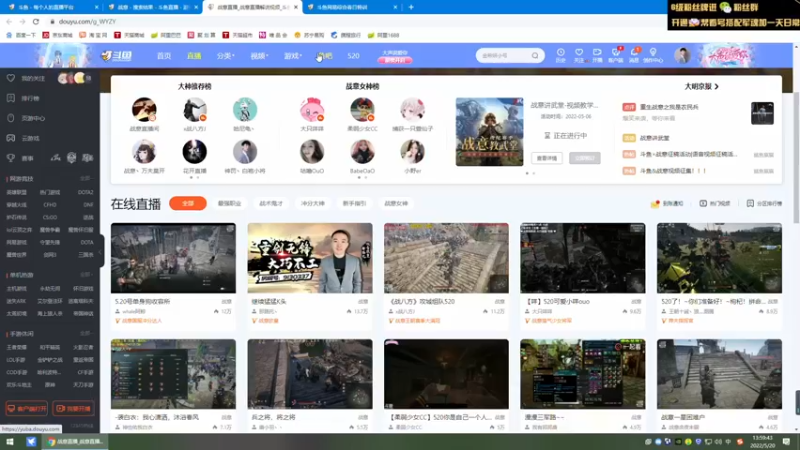Viewport: 800px width, 450px height.
Task: Open the ranking list icon in sidebar
Action: tap(11, 98)
